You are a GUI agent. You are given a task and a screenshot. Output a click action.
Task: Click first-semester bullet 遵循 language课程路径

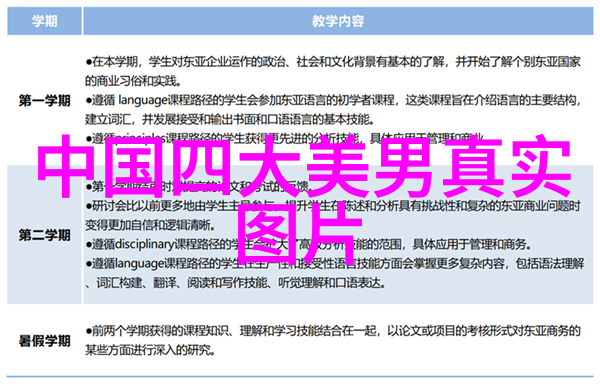[334, 100]
